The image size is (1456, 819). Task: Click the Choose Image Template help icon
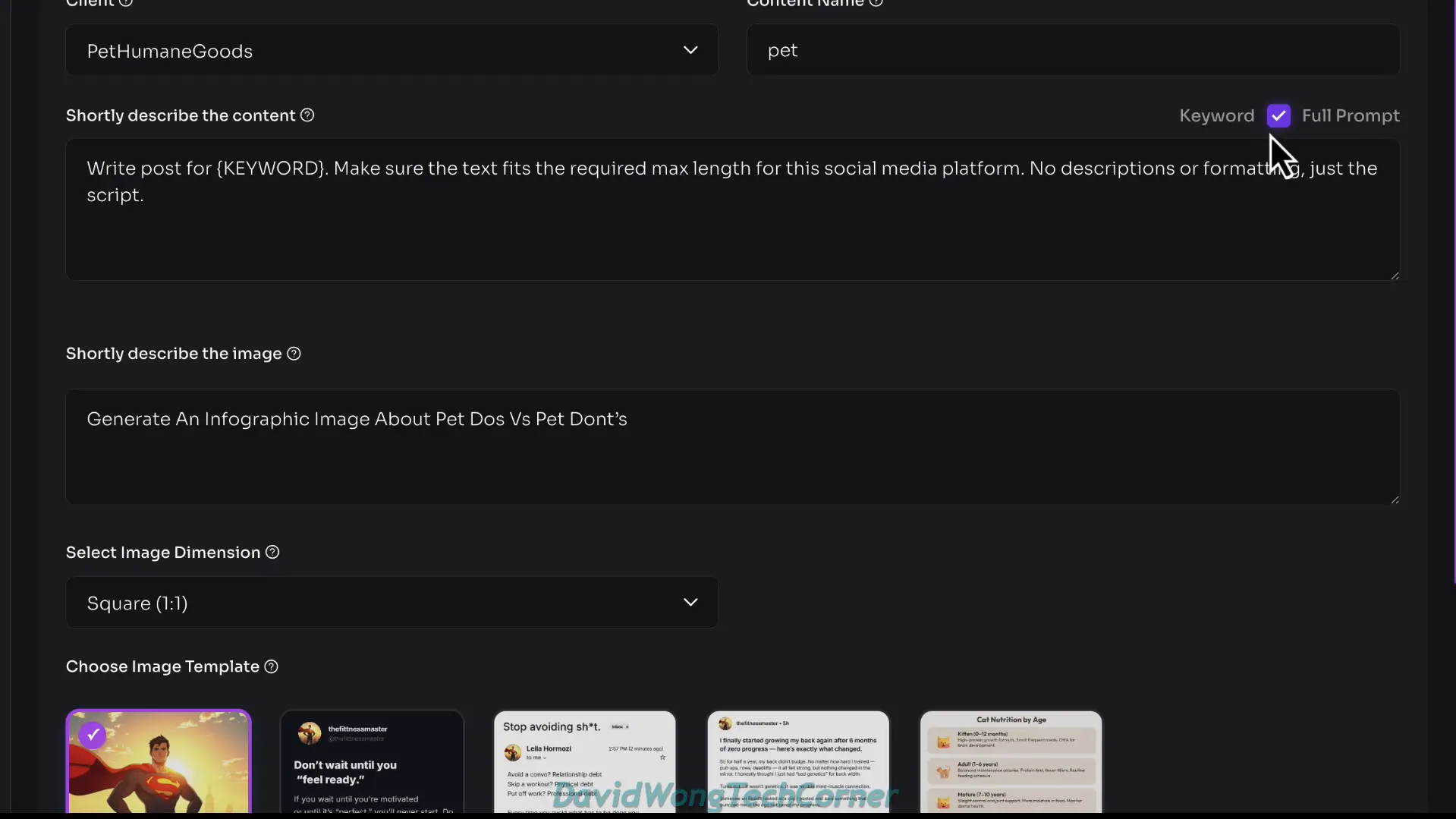pos(271,666)
